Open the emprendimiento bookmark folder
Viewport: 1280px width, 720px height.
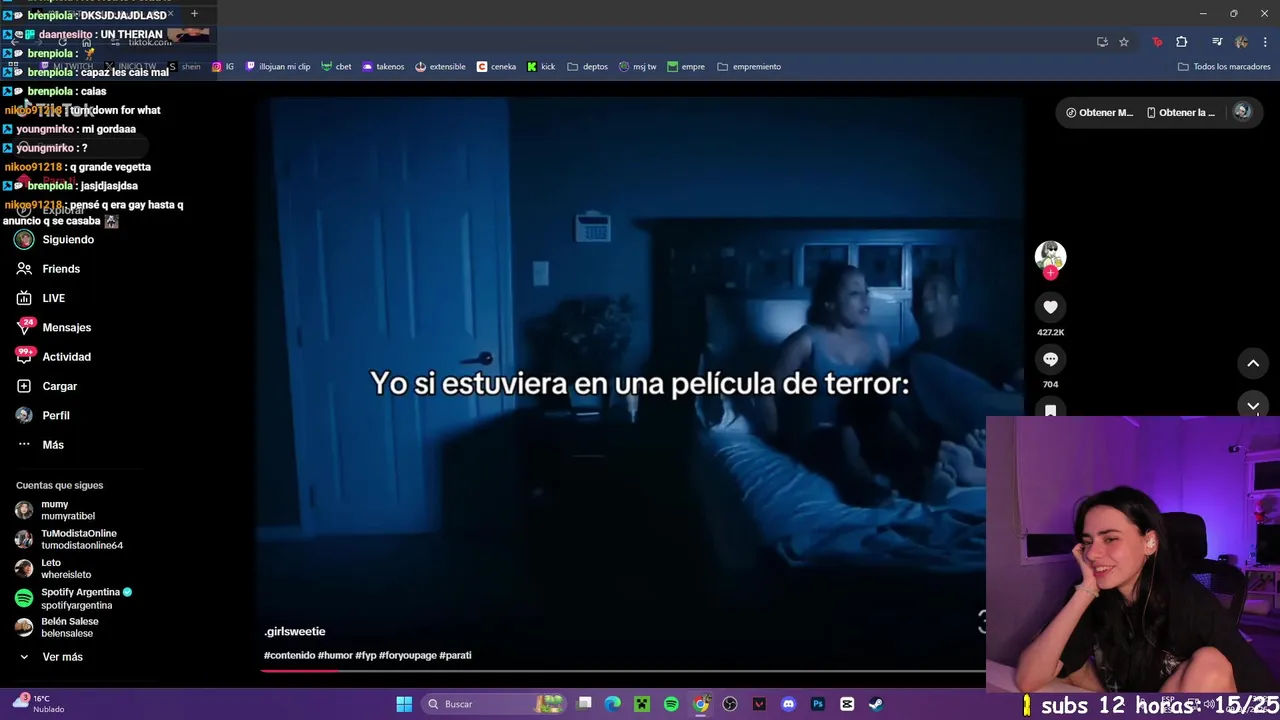749,67
